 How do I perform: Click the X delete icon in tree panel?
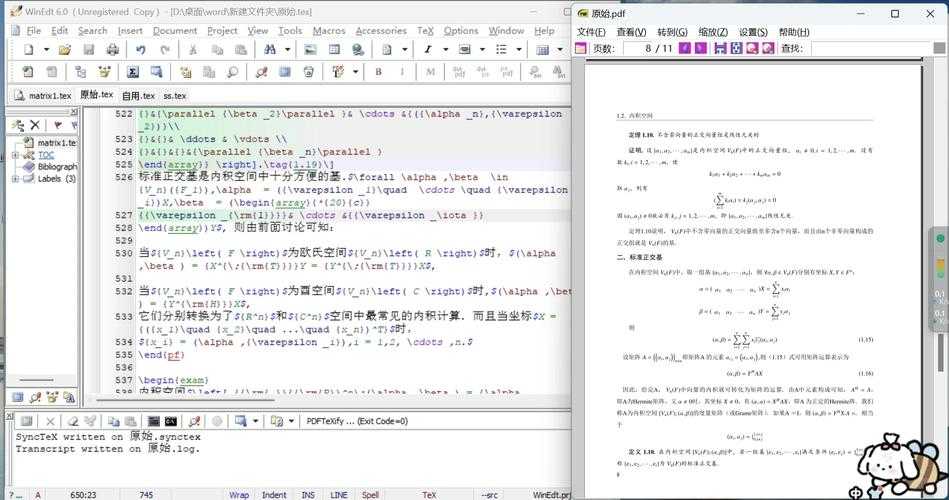pos(35,125)
